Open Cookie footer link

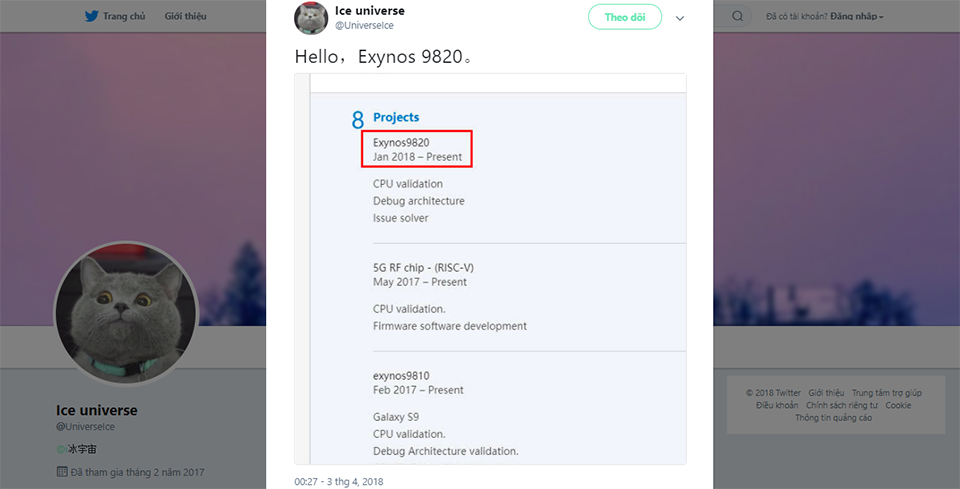[898, 405]
